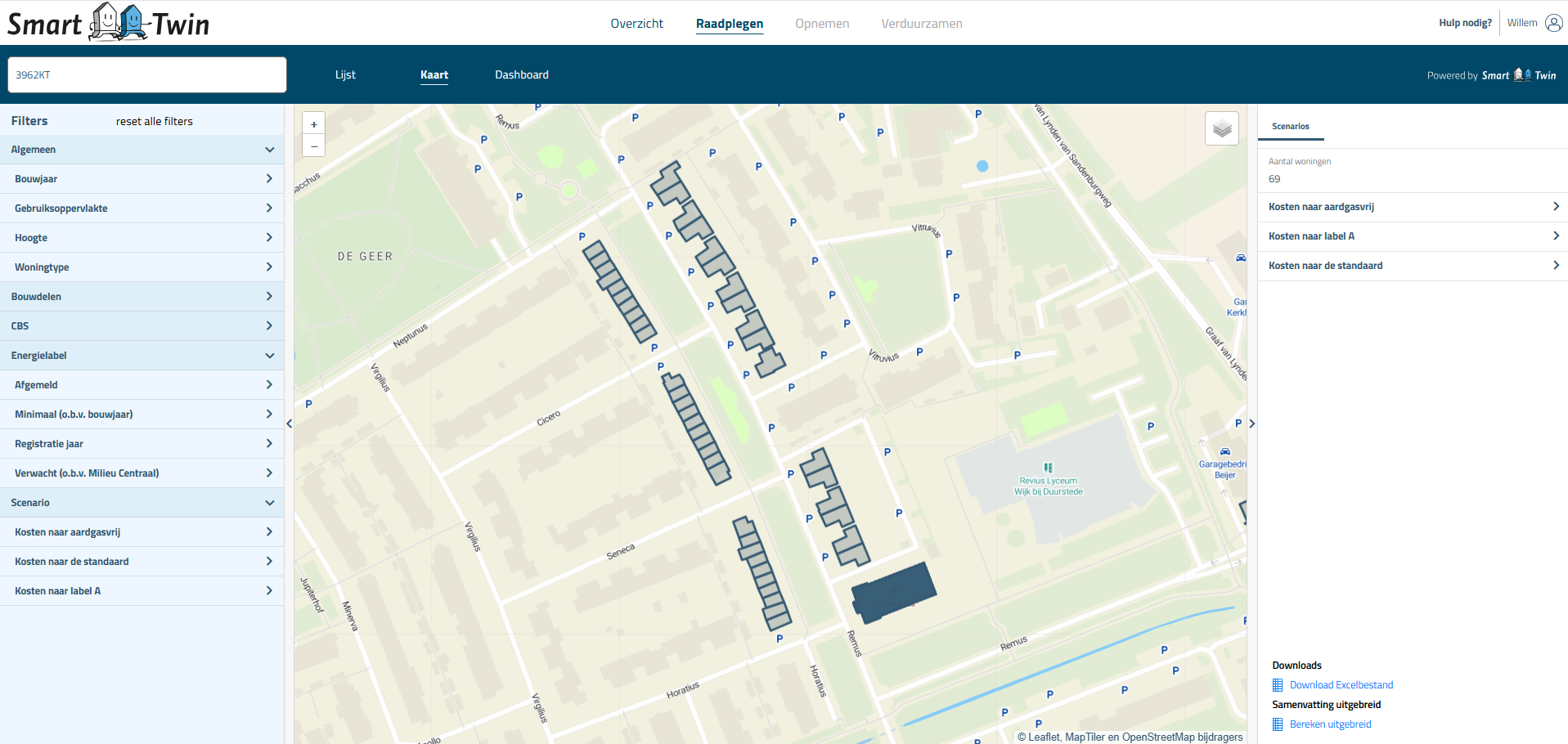Screen dimensions: 1568x744
Task: Click the Excel download file icon
Action: 1278,685
